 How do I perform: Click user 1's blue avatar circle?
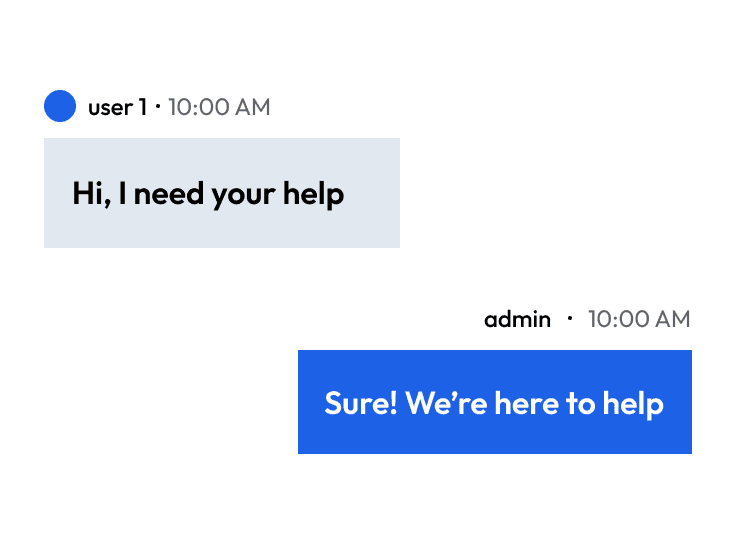(60, 106)
